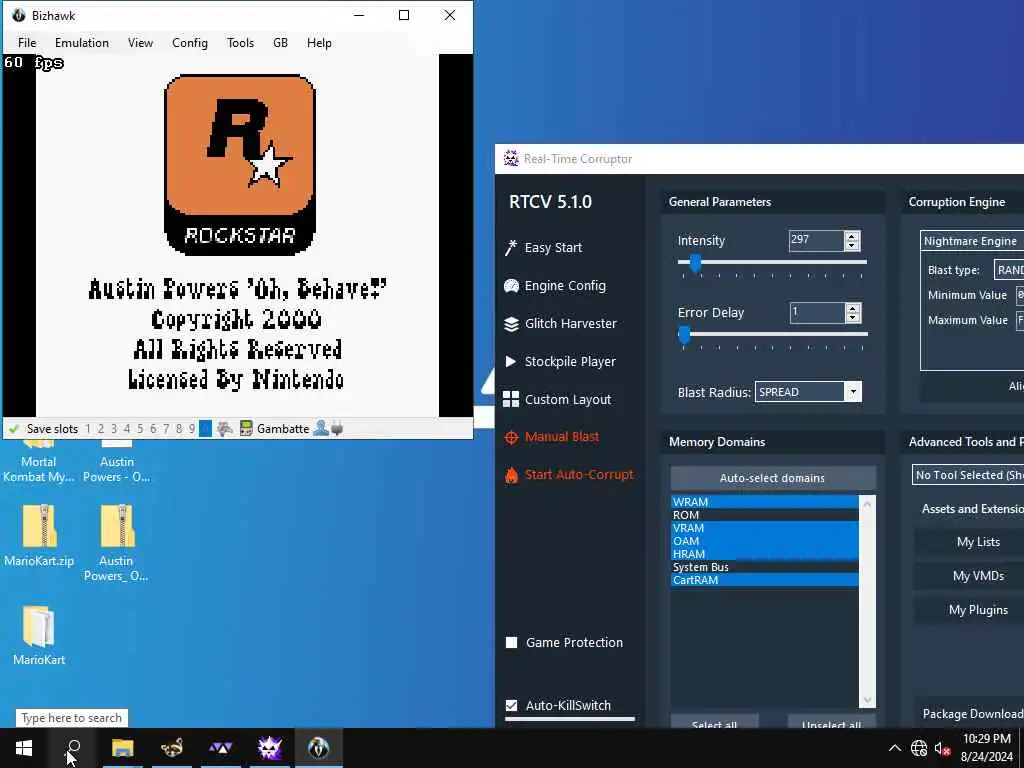Open Stockpile Player play icon
Screen dimensions: 1024x768
pos(511,361)
